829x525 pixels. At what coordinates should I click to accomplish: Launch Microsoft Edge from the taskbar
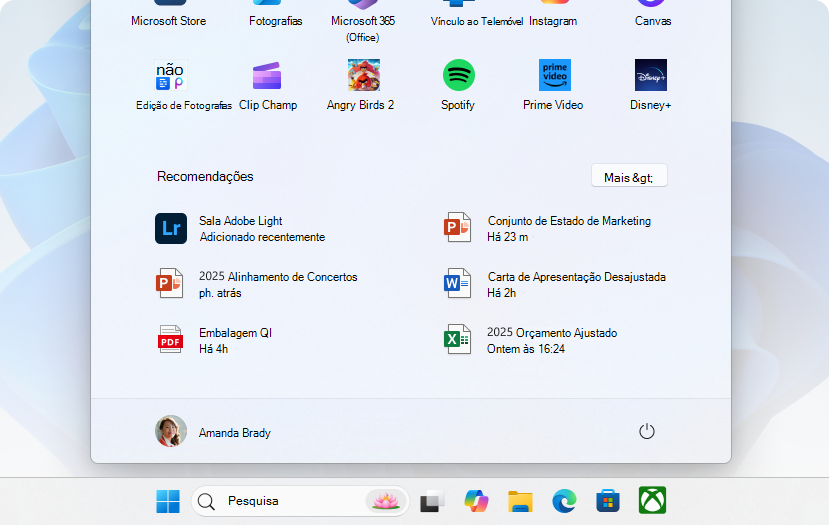pyautogui.click(x=564, y=501)
